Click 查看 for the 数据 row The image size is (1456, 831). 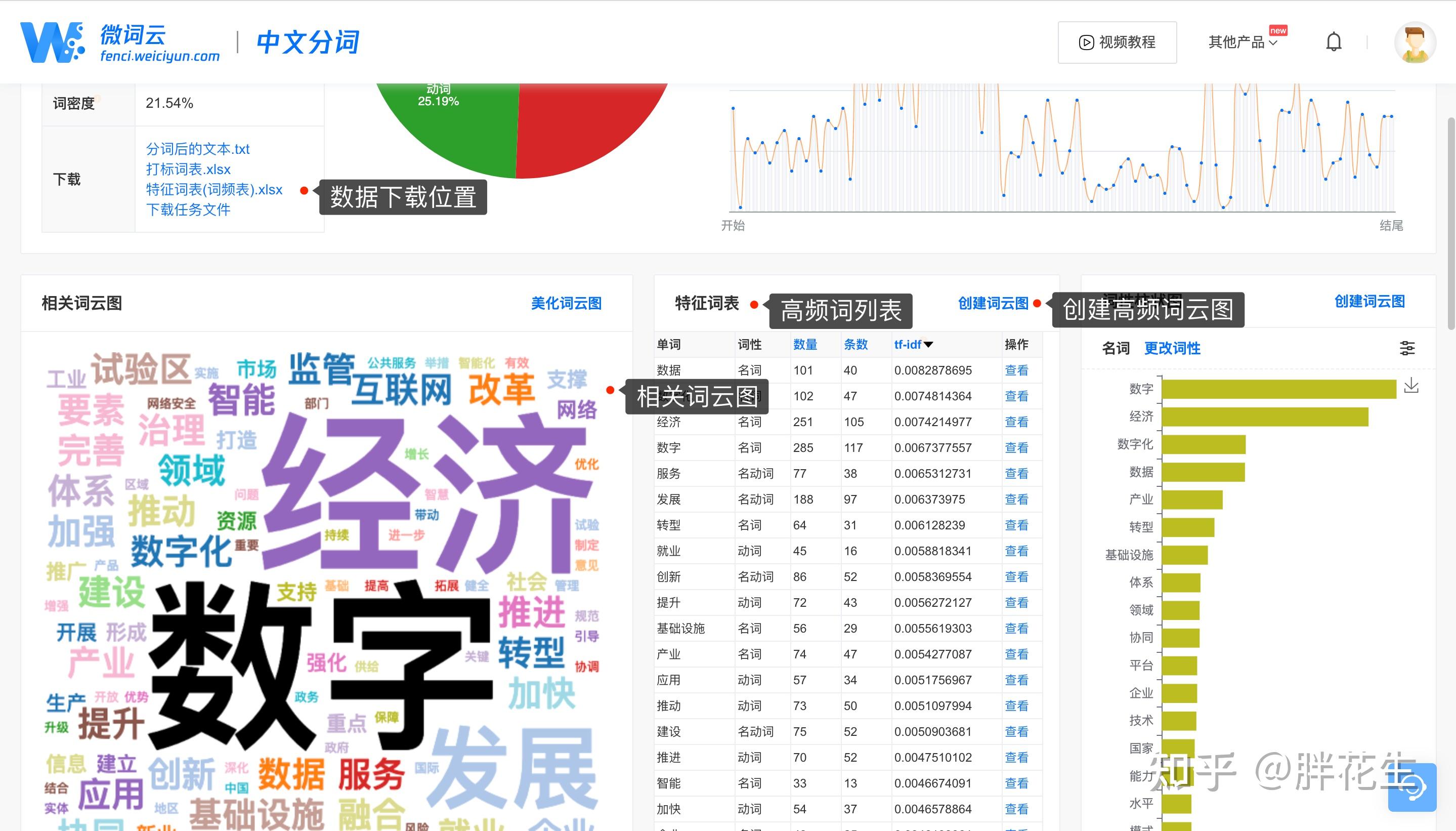1016,370
